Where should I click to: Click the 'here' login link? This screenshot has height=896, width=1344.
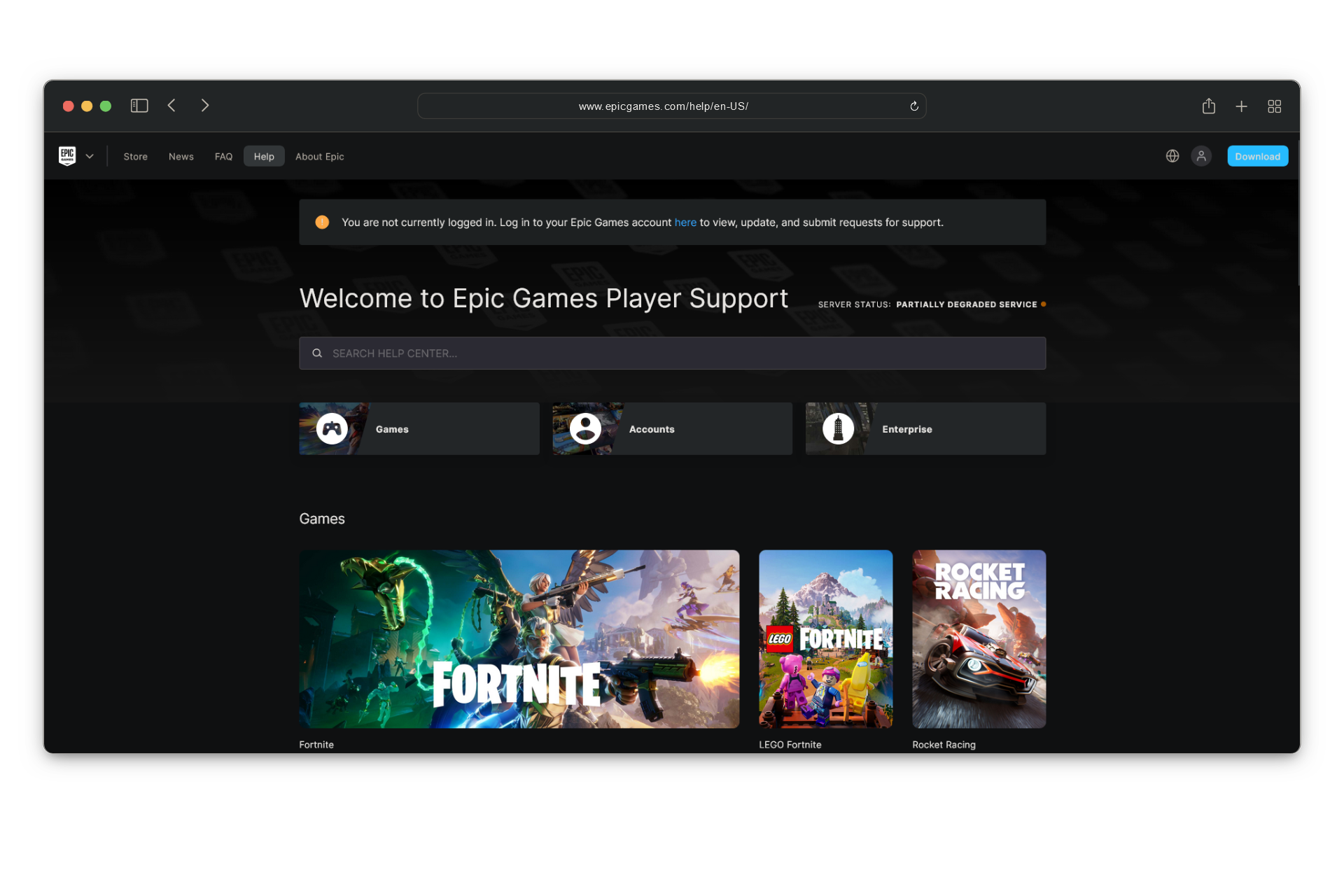tap(685, 223)
